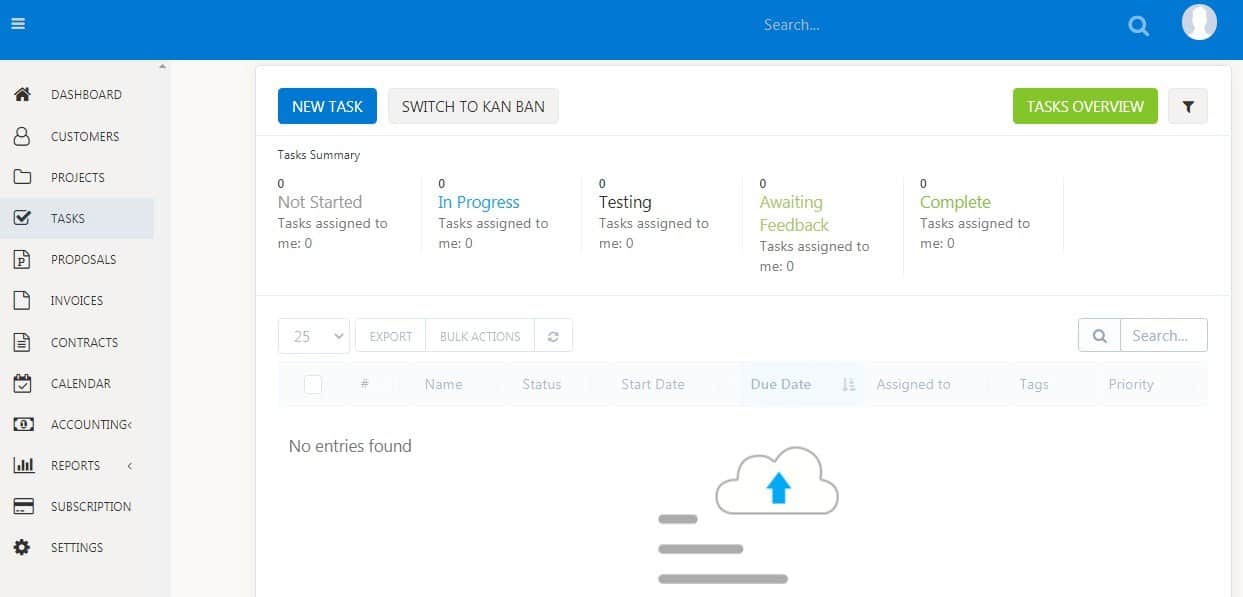Screen dimensions: 1243x597
Task: Open Customers in the sidebar
Action: click(85, 136)
